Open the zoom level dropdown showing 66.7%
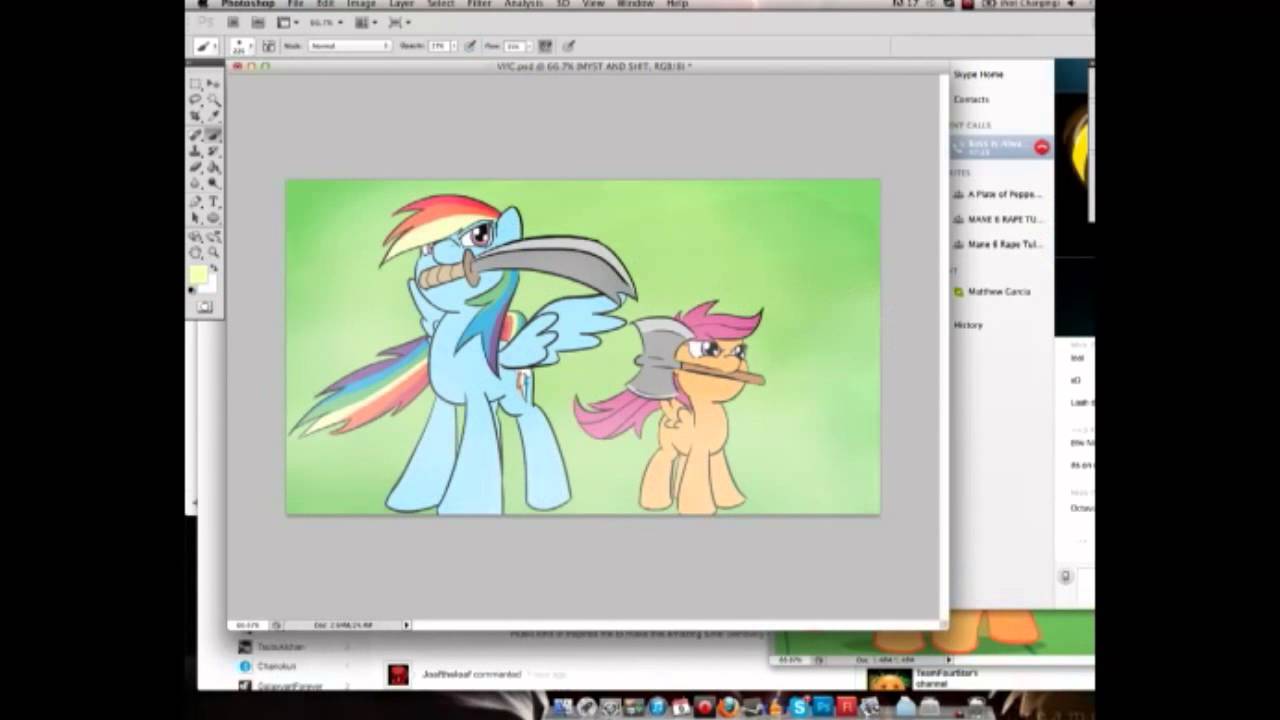Viewport: 1280px width, 720px height. coord(325,22)
